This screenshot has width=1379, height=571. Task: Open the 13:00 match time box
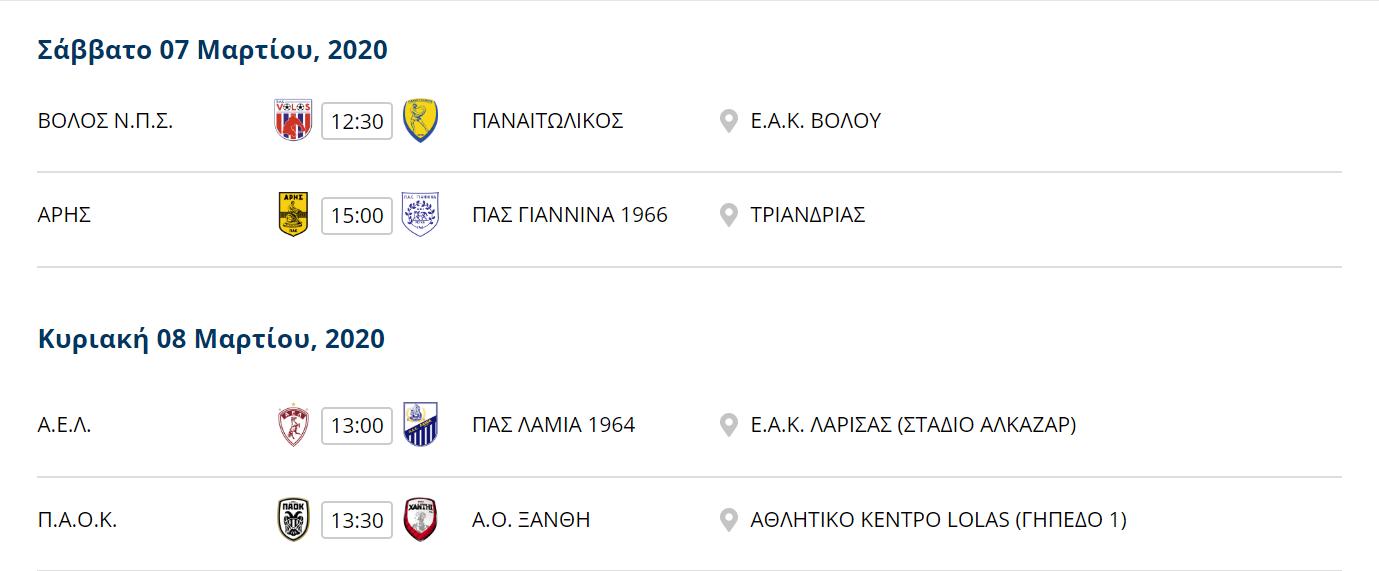click(x=357, y=425)
